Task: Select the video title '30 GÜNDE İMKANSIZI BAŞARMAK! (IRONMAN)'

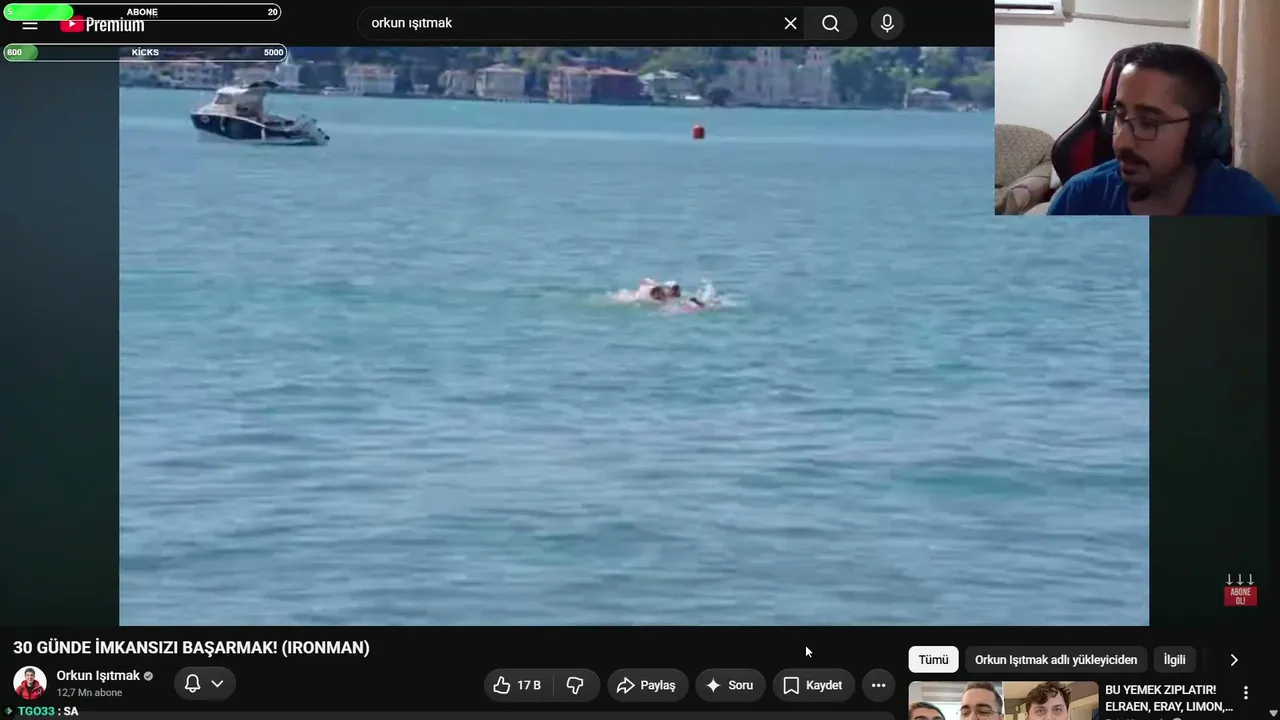Action: (191, 648)
